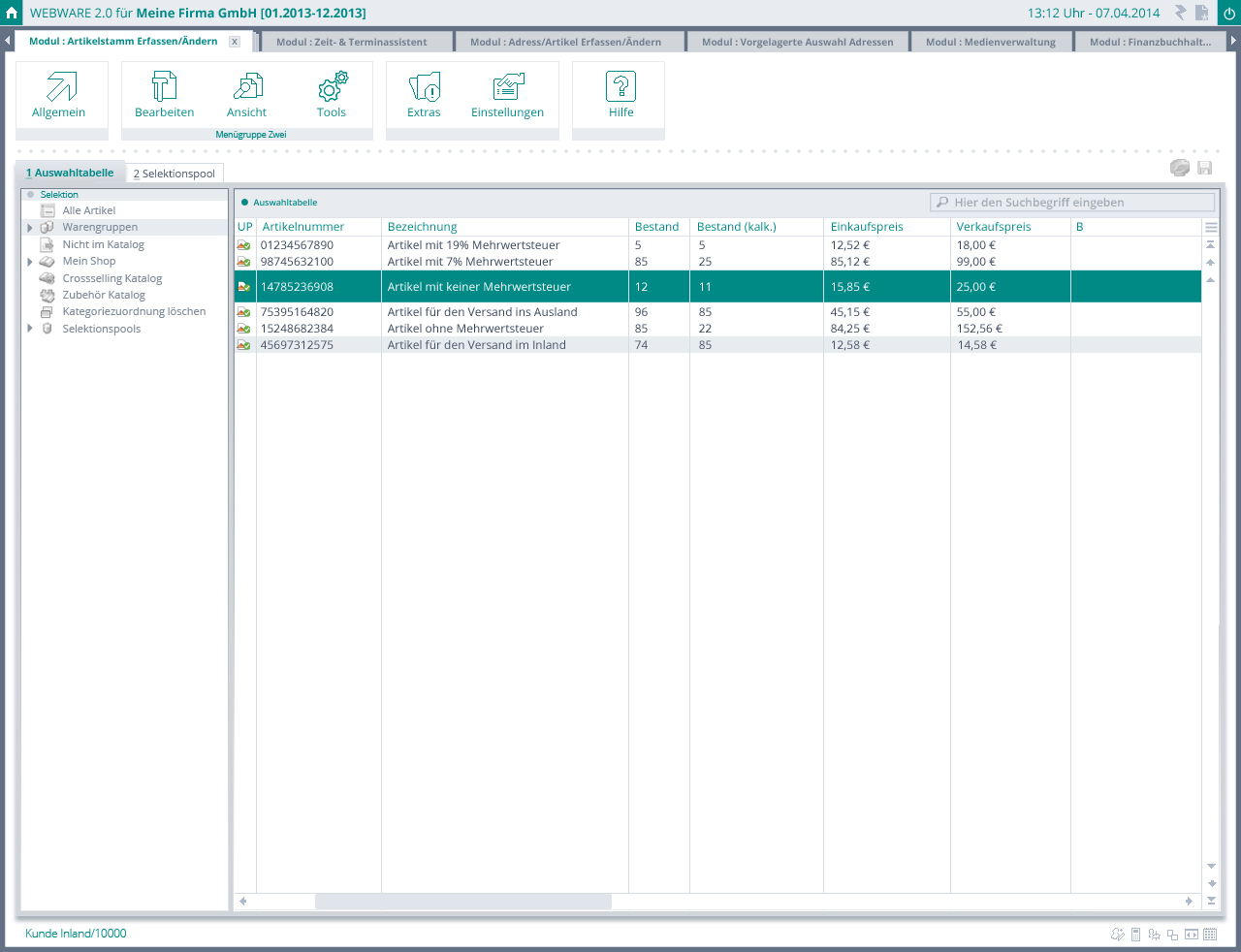Click image icon of article 45697312575
This screenshot has height=952, width=1241.
click(243, 345)
